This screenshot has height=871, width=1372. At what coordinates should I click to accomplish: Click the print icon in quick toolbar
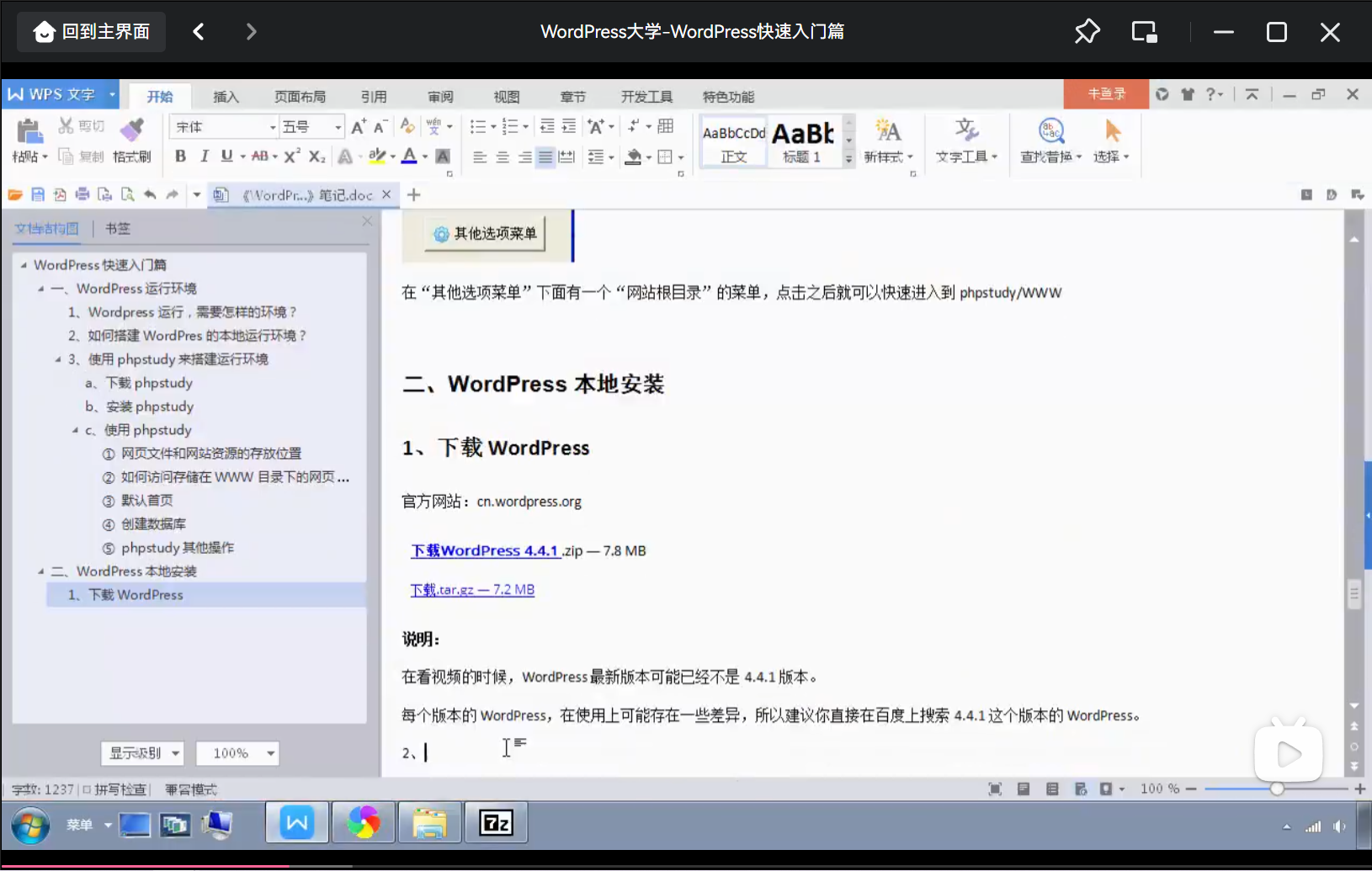(82, 194)
